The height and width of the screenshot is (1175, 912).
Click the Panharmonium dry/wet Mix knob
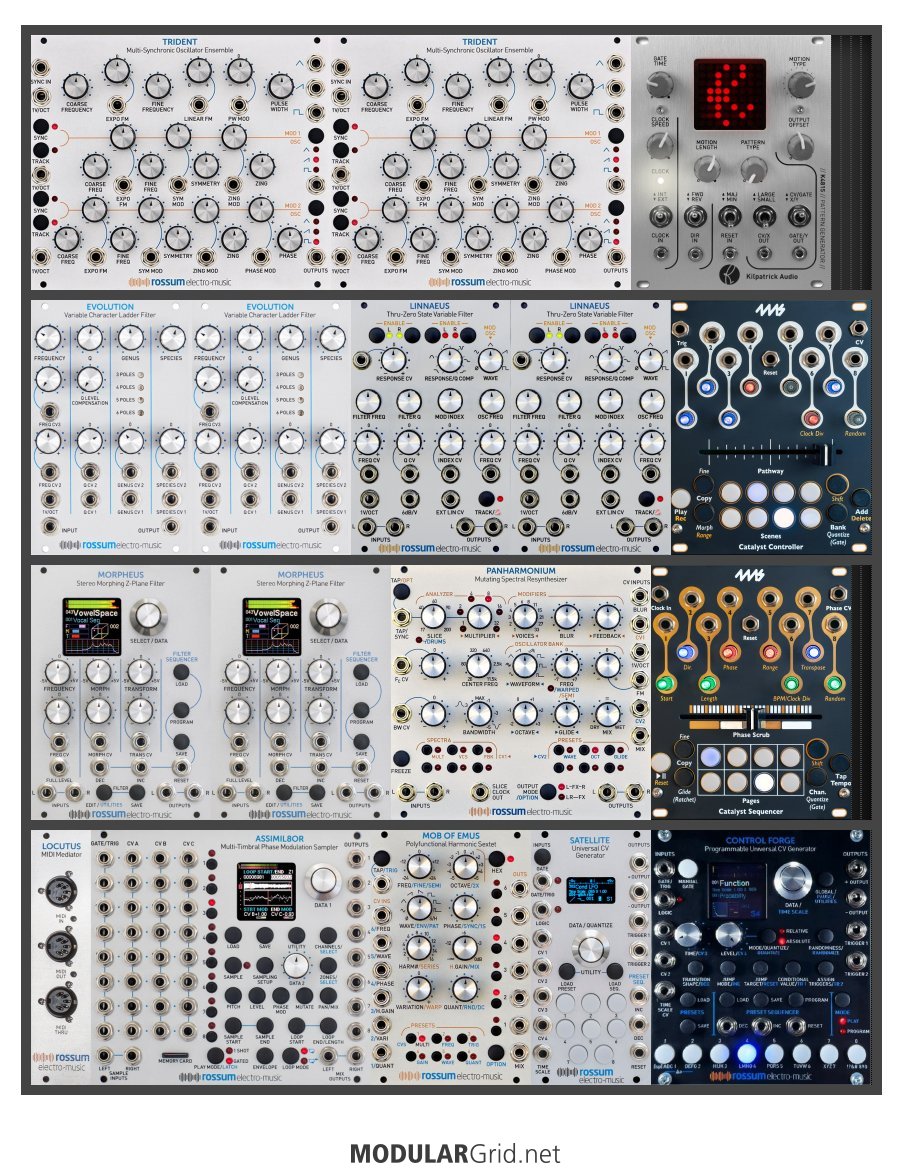[x=606, y=712]
